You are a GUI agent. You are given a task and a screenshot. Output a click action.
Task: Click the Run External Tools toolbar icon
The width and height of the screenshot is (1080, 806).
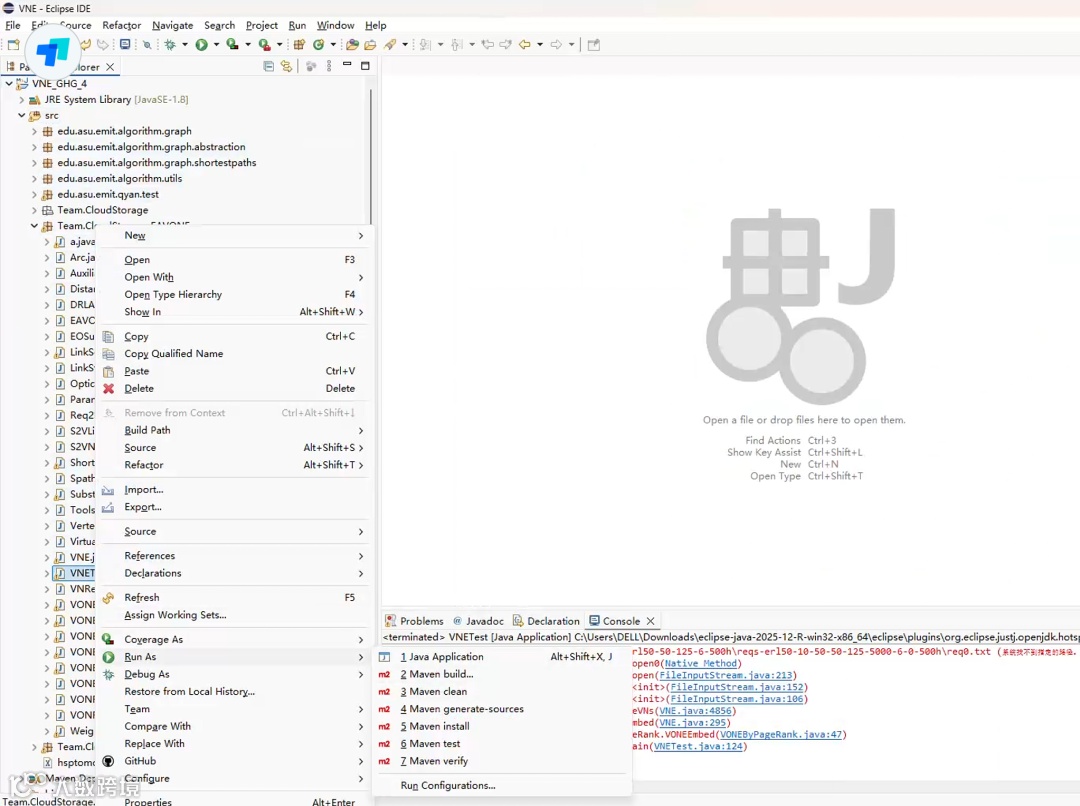pos(264,45)
